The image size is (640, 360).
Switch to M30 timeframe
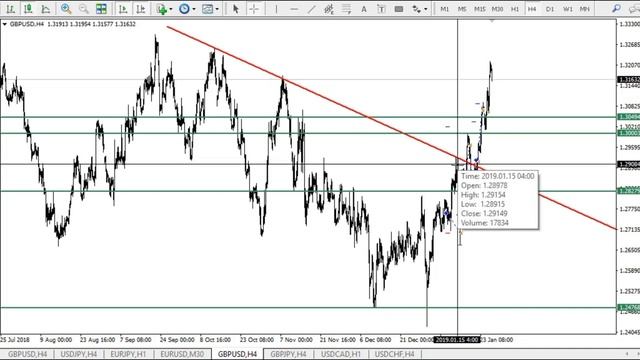(497, 9)
